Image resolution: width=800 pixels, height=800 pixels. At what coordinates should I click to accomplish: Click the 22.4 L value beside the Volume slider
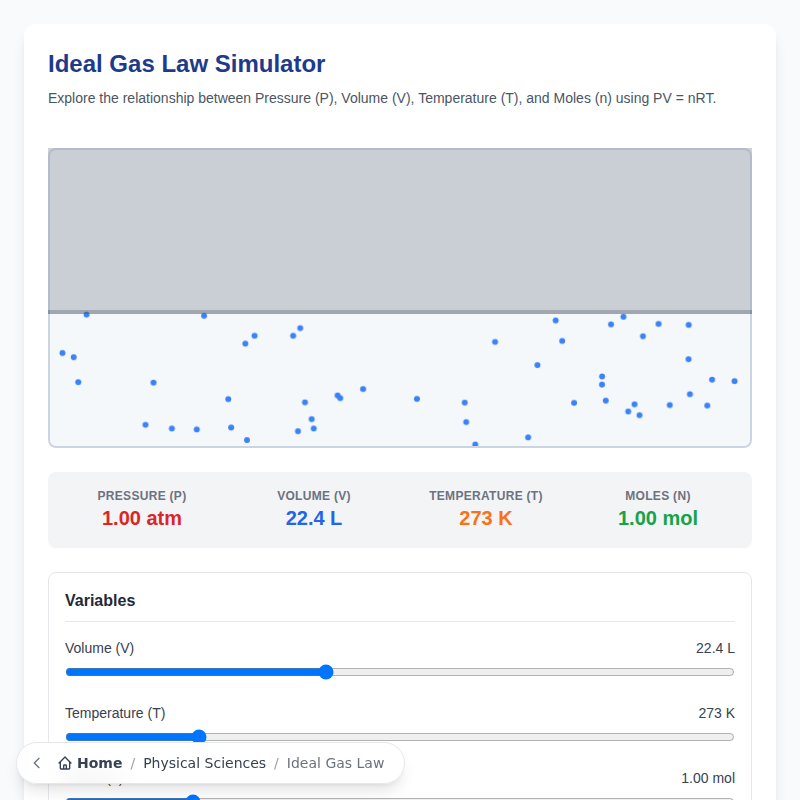(715, 648)
